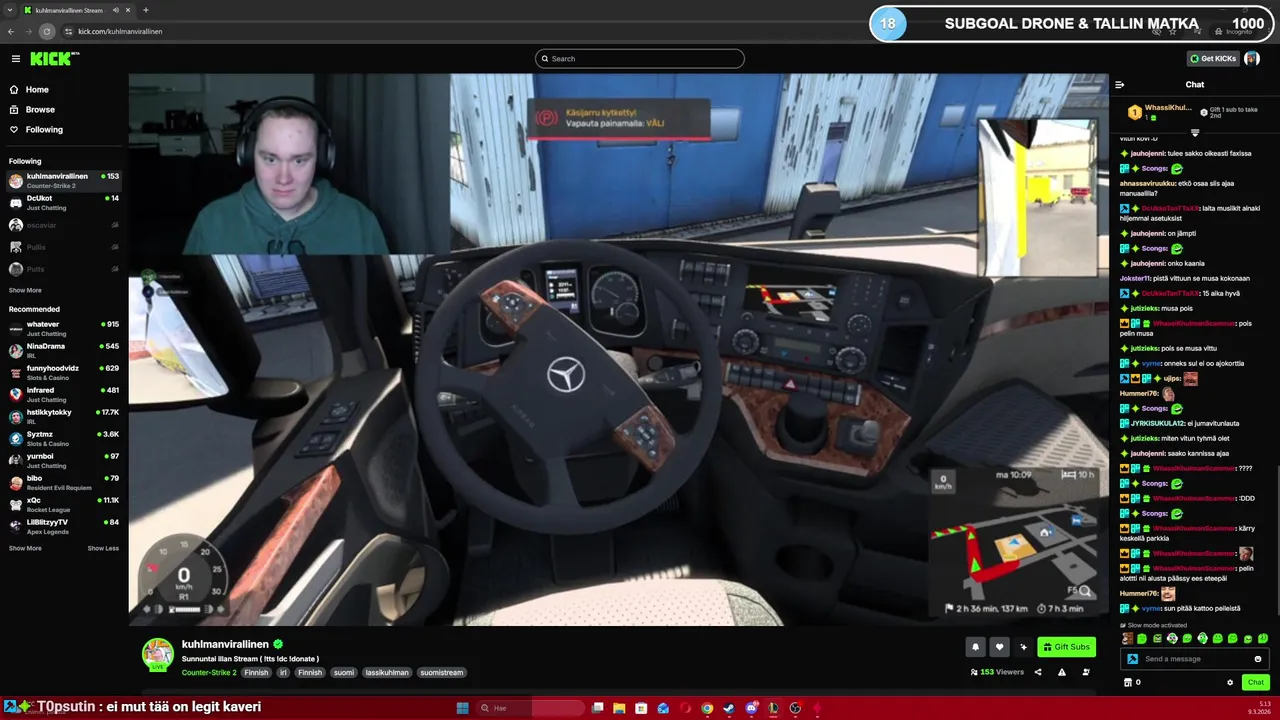Open the hamburger sidebar menu

(15, 59)
